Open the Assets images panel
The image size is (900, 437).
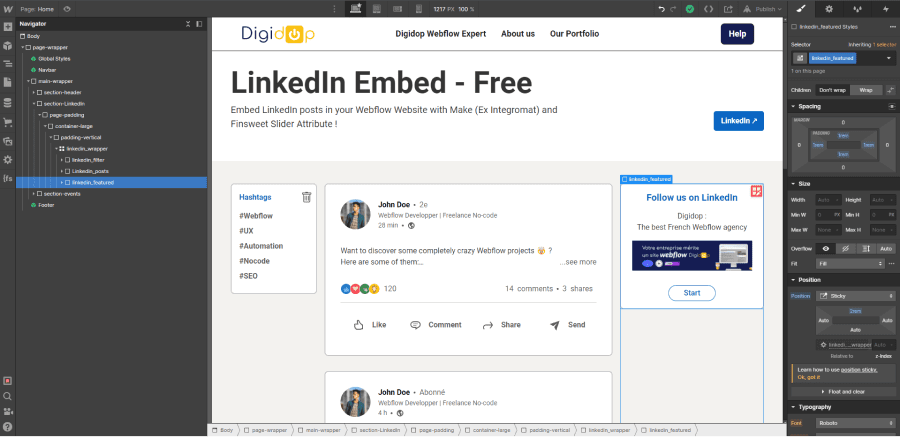[7, 141]
